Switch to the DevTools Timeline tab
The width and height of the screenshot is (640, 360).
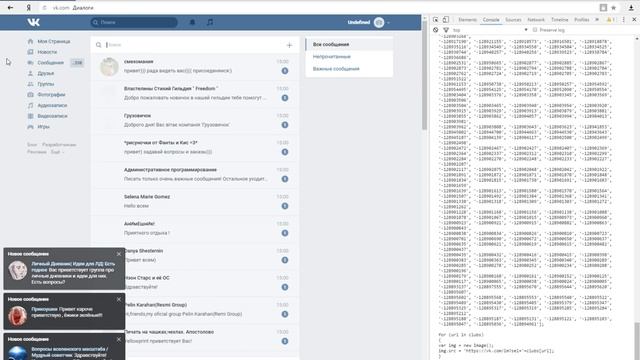pyautogui.click(x=560, y=20)
